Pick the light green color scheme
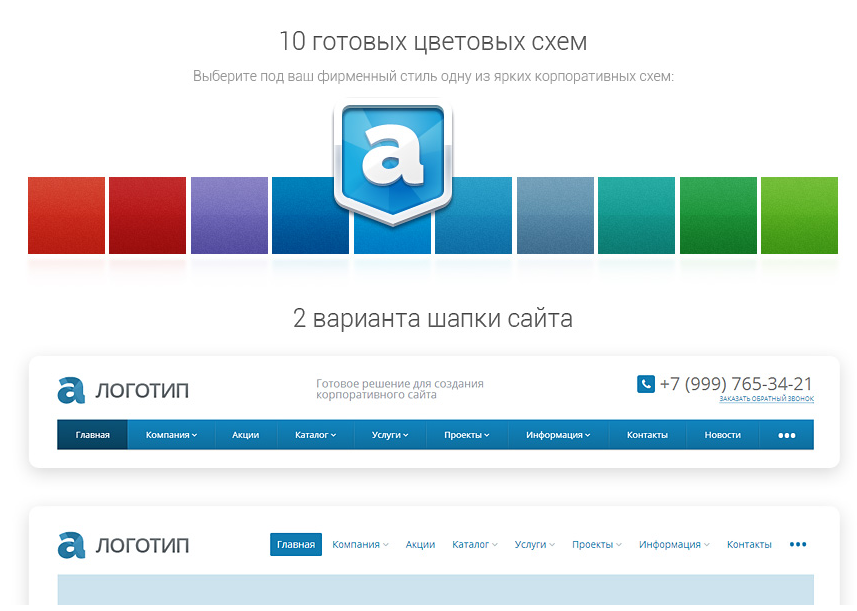This screenshot has width=857, height=611. (x=798, y=215)
